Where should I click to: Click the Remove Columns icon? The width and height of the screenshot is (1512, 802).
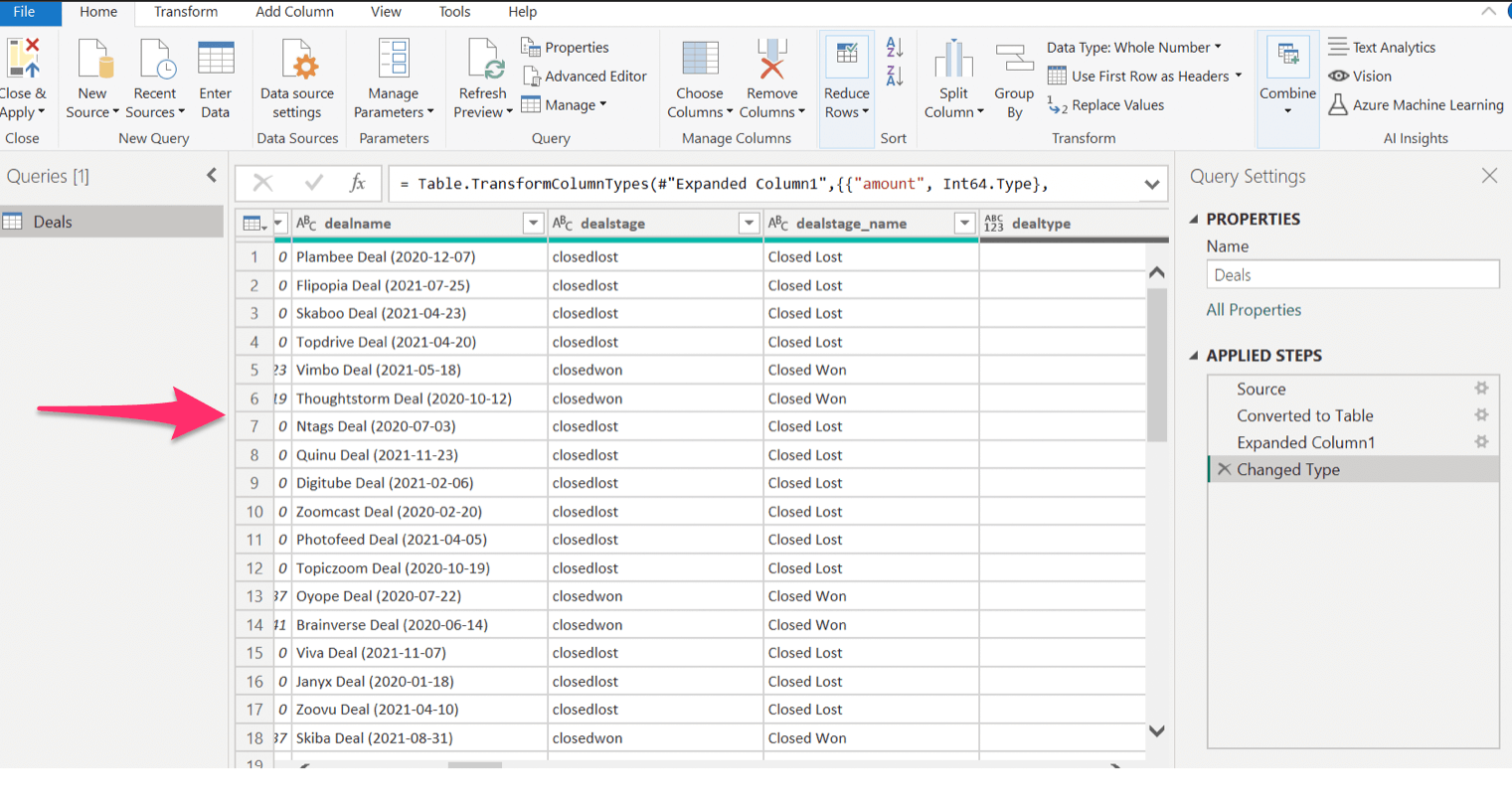pyautogui.click(x=772, y=59)
